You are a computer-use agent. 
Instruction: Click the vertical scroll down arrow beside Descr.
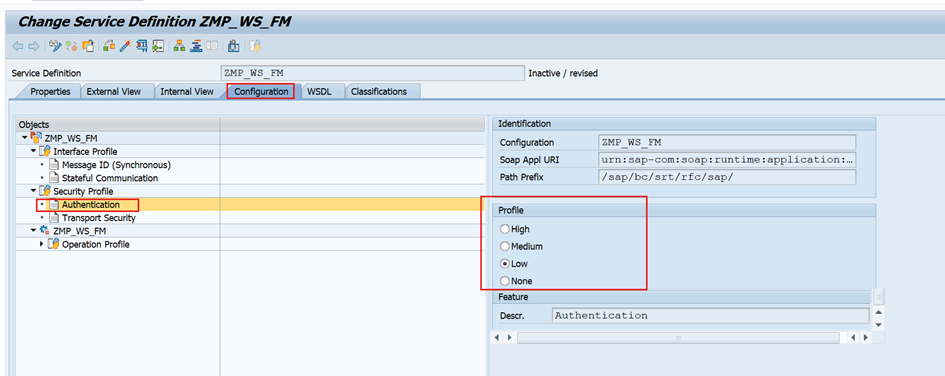coord(878,324)
